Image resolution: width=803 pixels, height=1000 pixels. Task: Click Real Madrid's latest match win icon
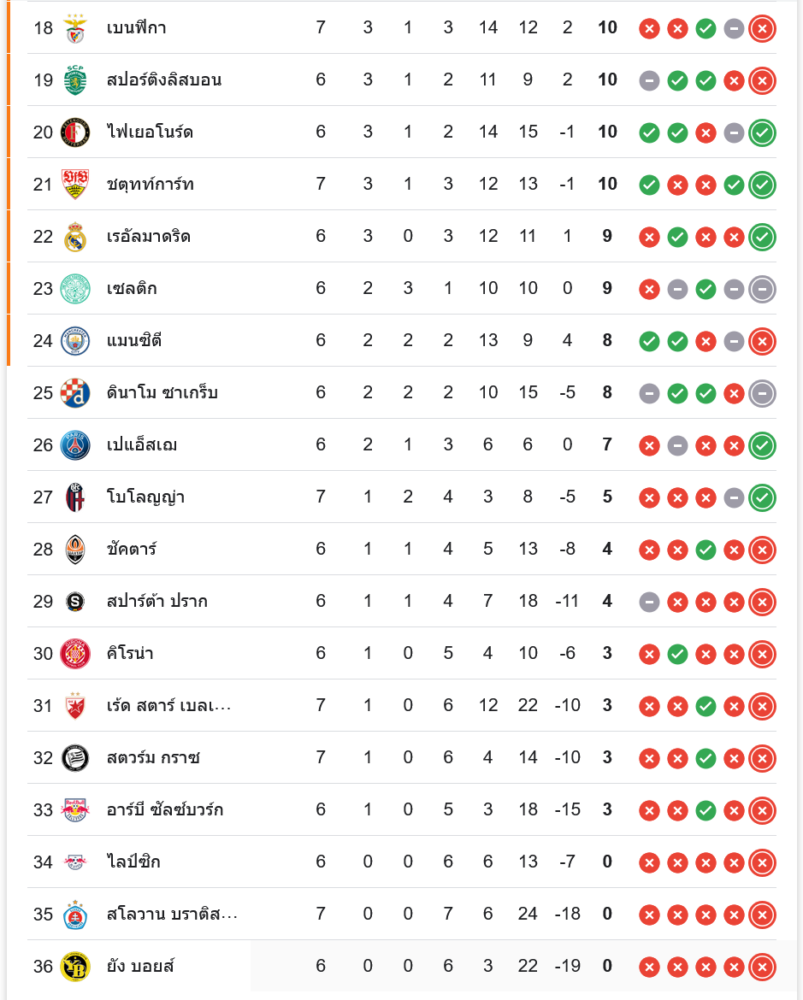(x=762, y=237)
